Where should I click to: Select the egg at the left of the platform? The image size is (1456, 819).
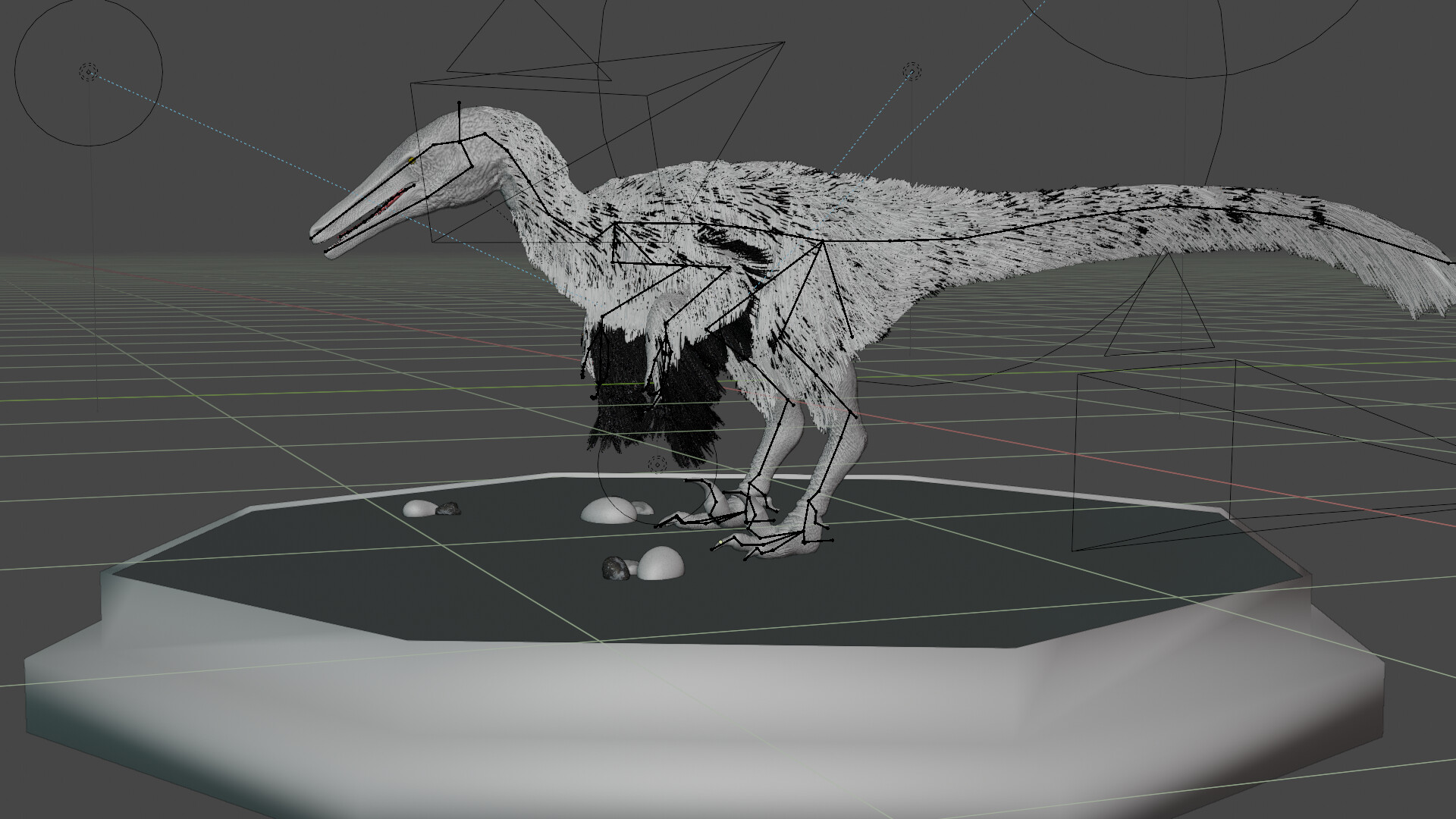tap(418, 508)
